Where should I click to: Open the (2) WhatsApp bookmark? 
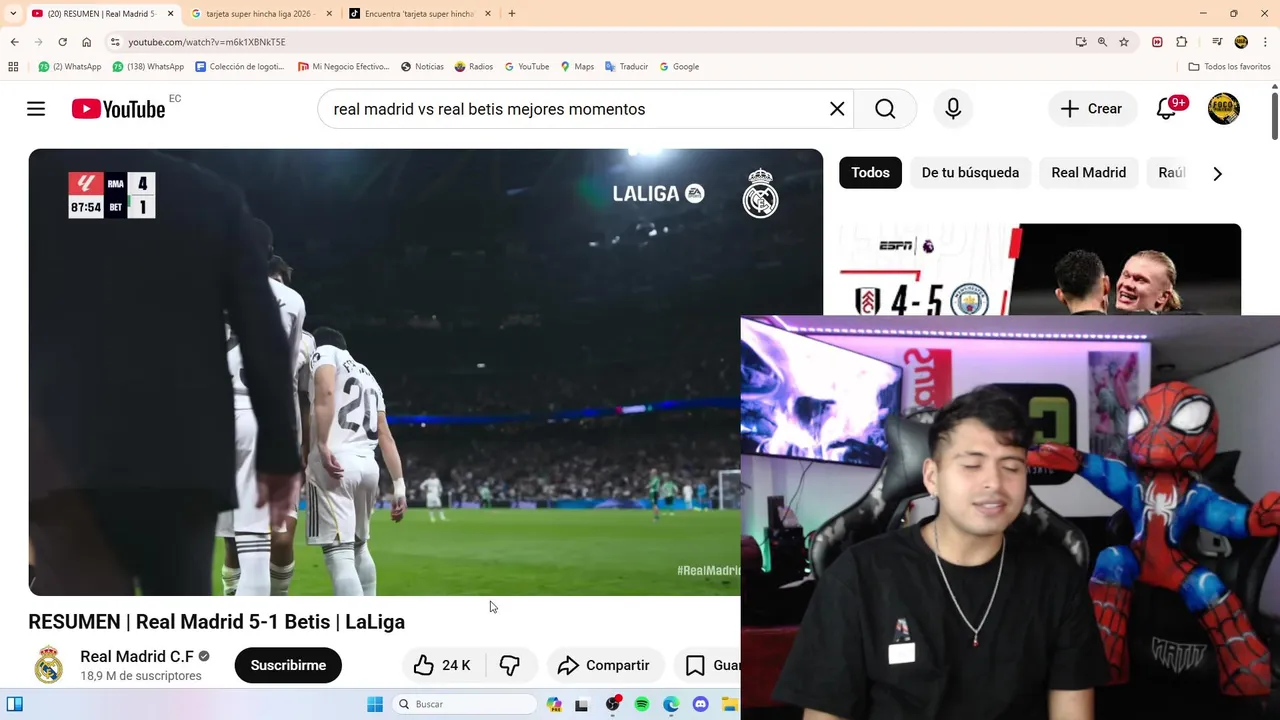point(70,67)
